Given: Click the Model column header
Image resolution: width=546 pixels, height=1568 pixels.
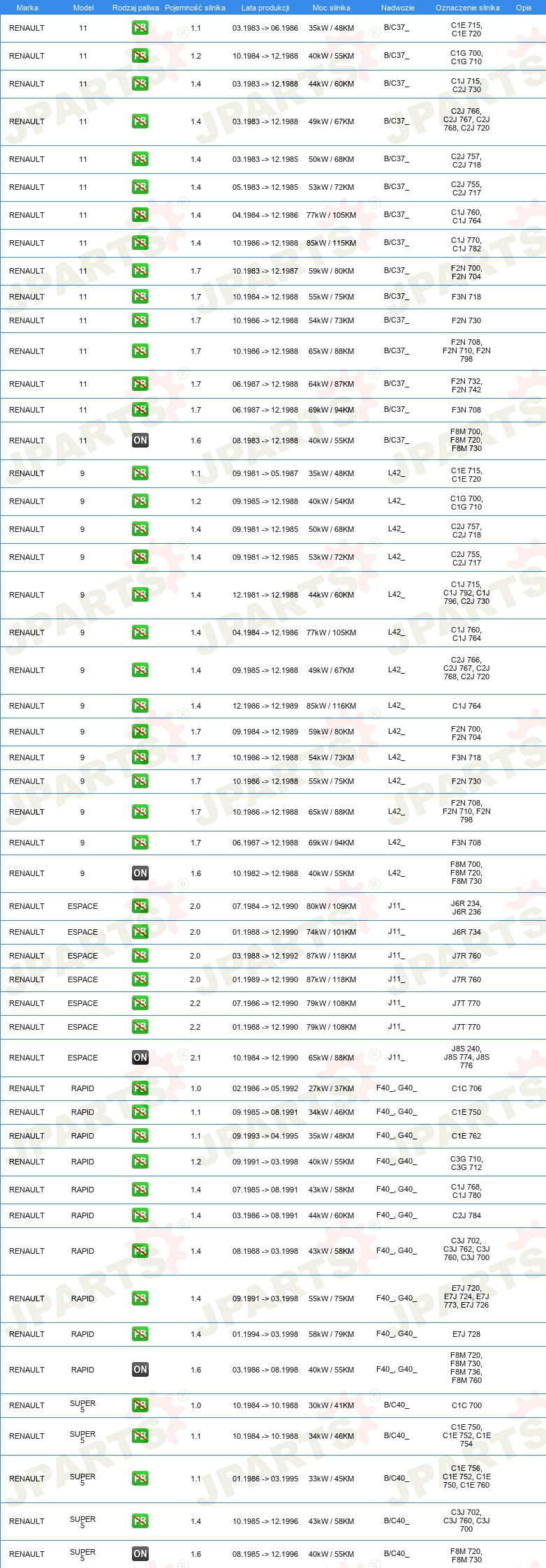Looking at the screenshot, I should click(83, 8).
